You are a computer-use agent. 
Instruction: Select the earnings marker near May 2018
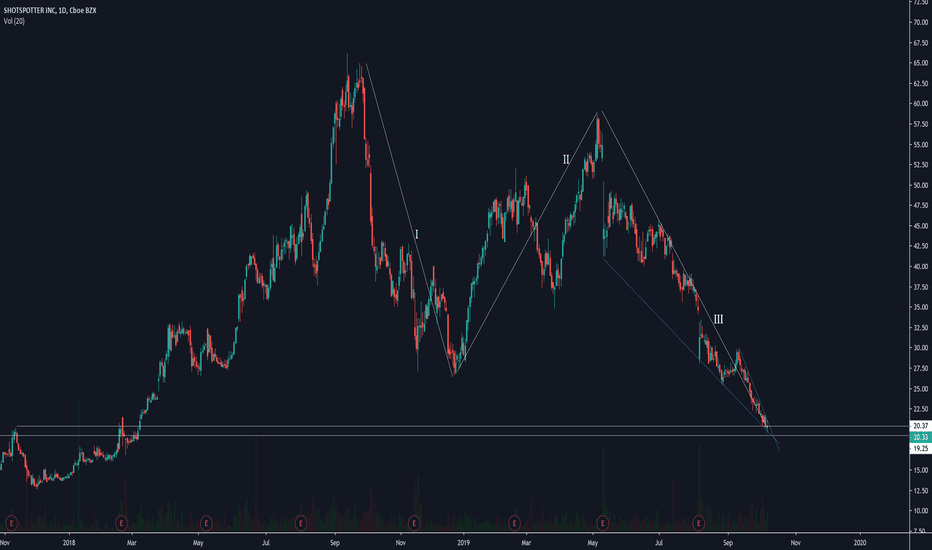(206, 523)
